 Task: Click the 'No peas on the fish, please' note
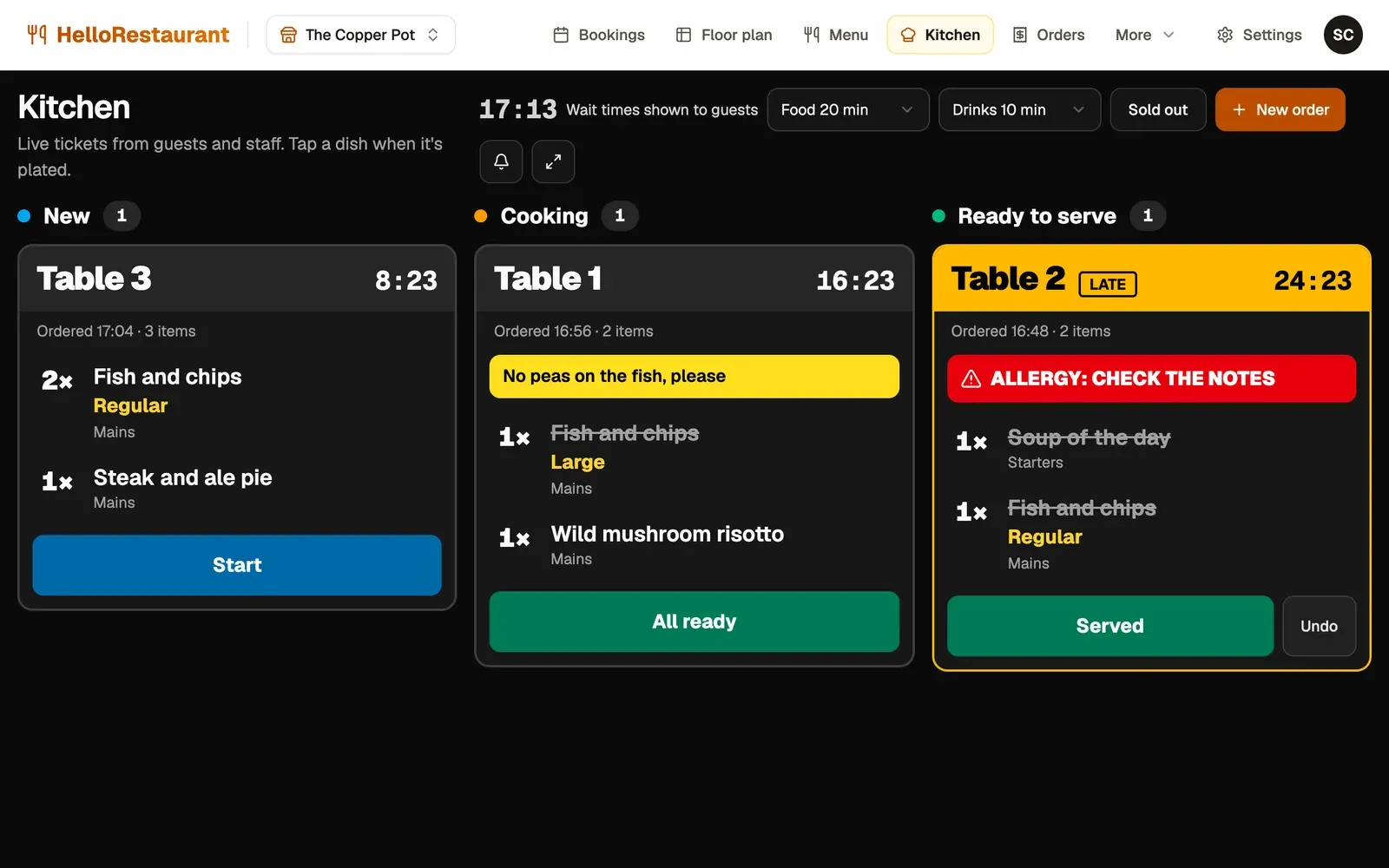tap(694, 377)
